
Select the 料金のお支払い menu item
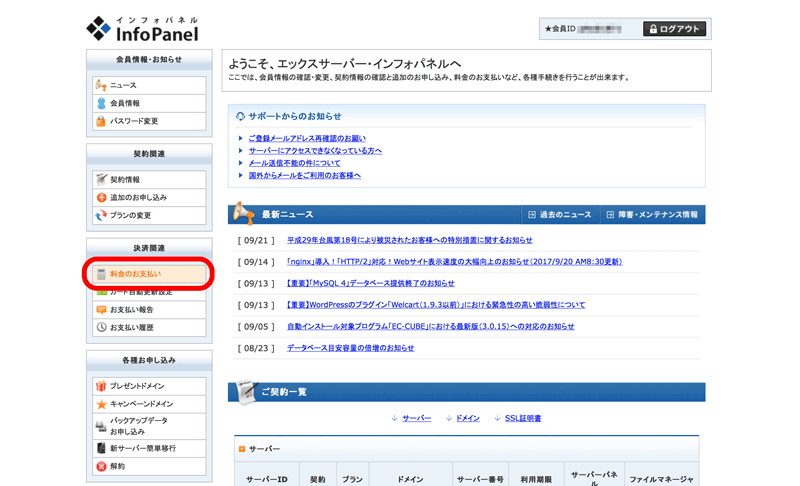tap(149, 274)
